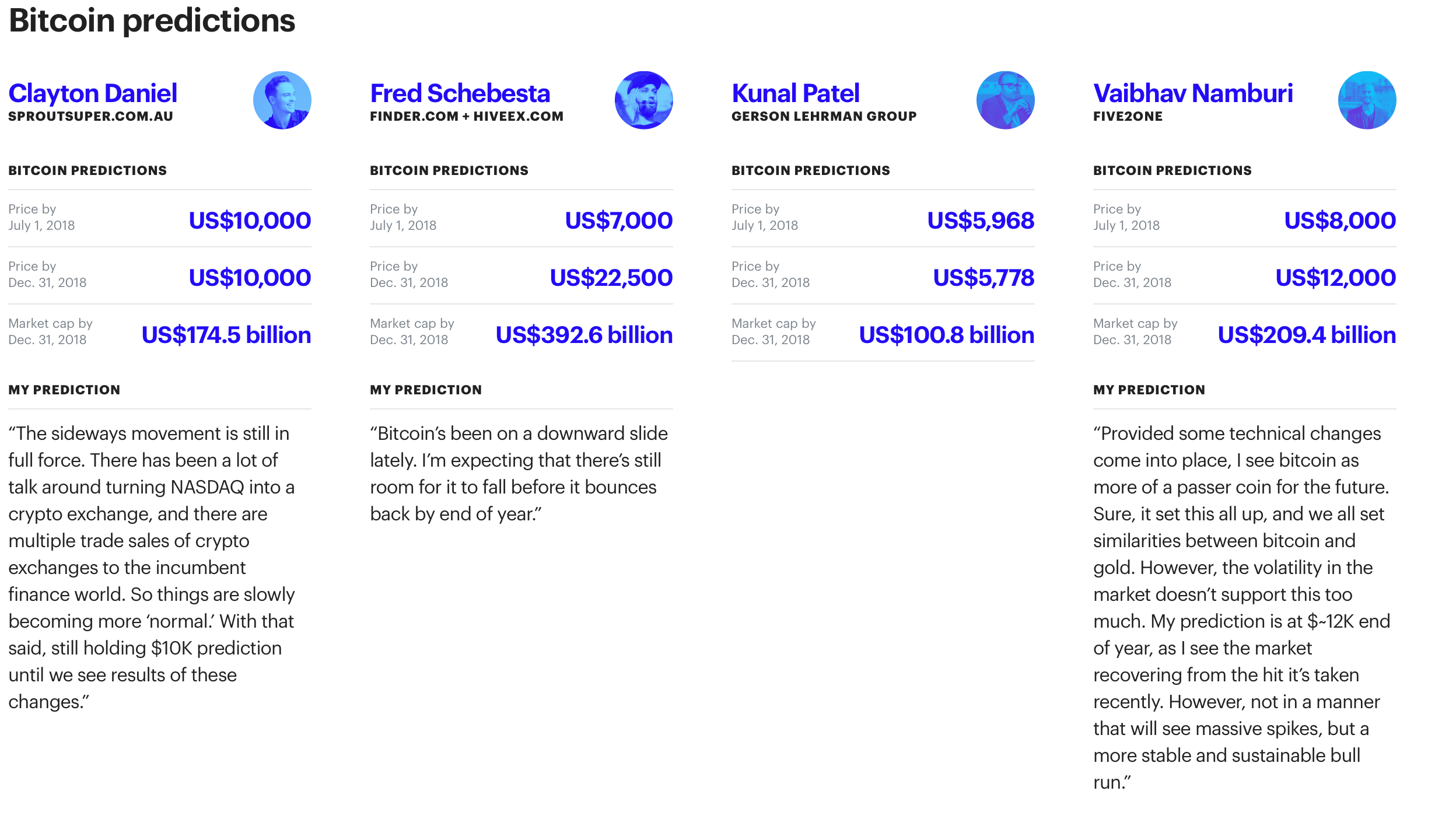This screenshot has width=1442, height=840.
Task: Follow the Kunal Patel name link
Action: click(x=795, y=93)
